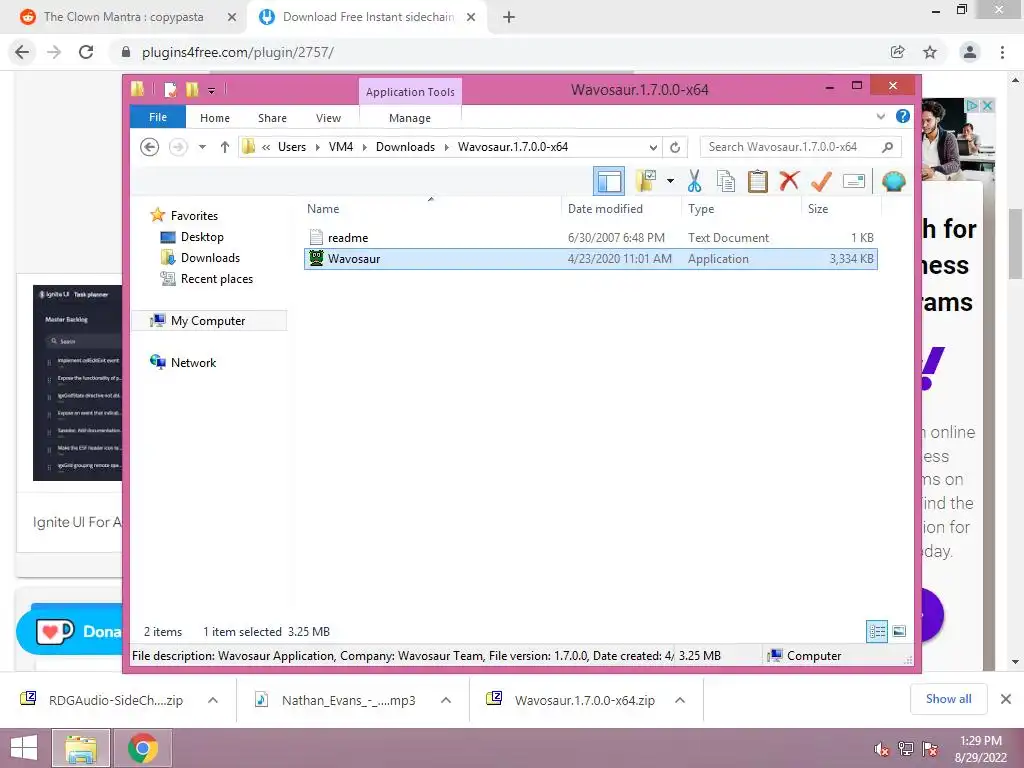Click VM4 in the address breadcrumb
The height and width of the screenshot is (768, 1024).
pyautogui.click(x=341, y=147)
